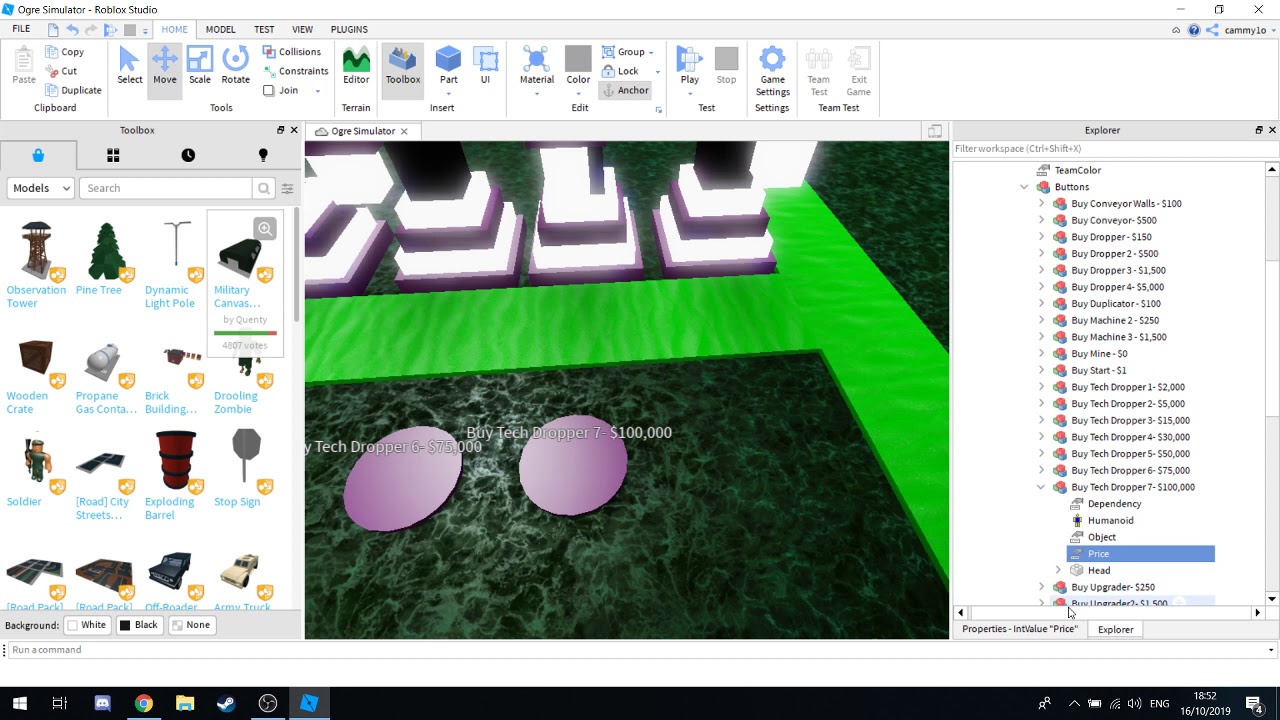Select the Price item in Explorer

click(1141, 554)
